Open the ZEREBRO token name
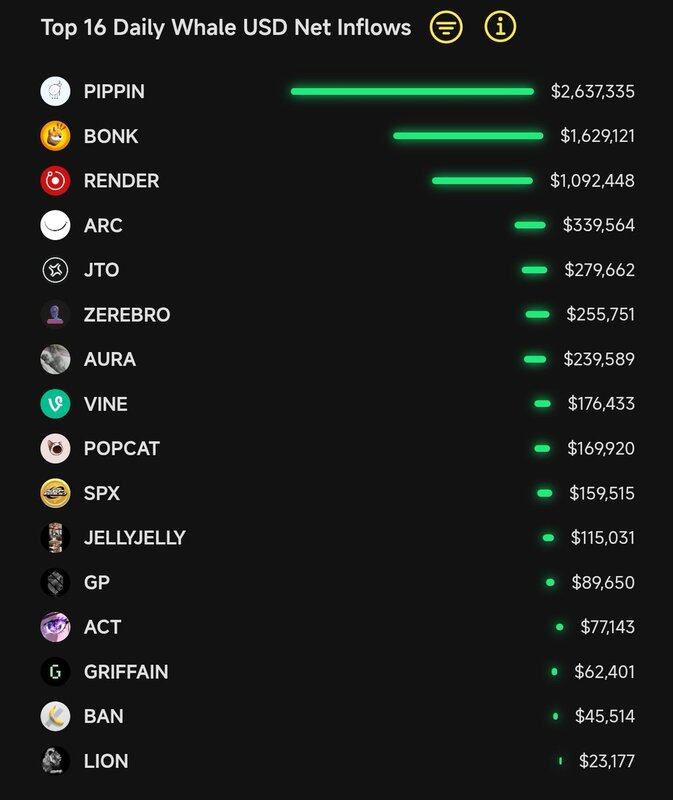Image resolution: width=673 pixels, height=800 pixels. tap(127, 315)
